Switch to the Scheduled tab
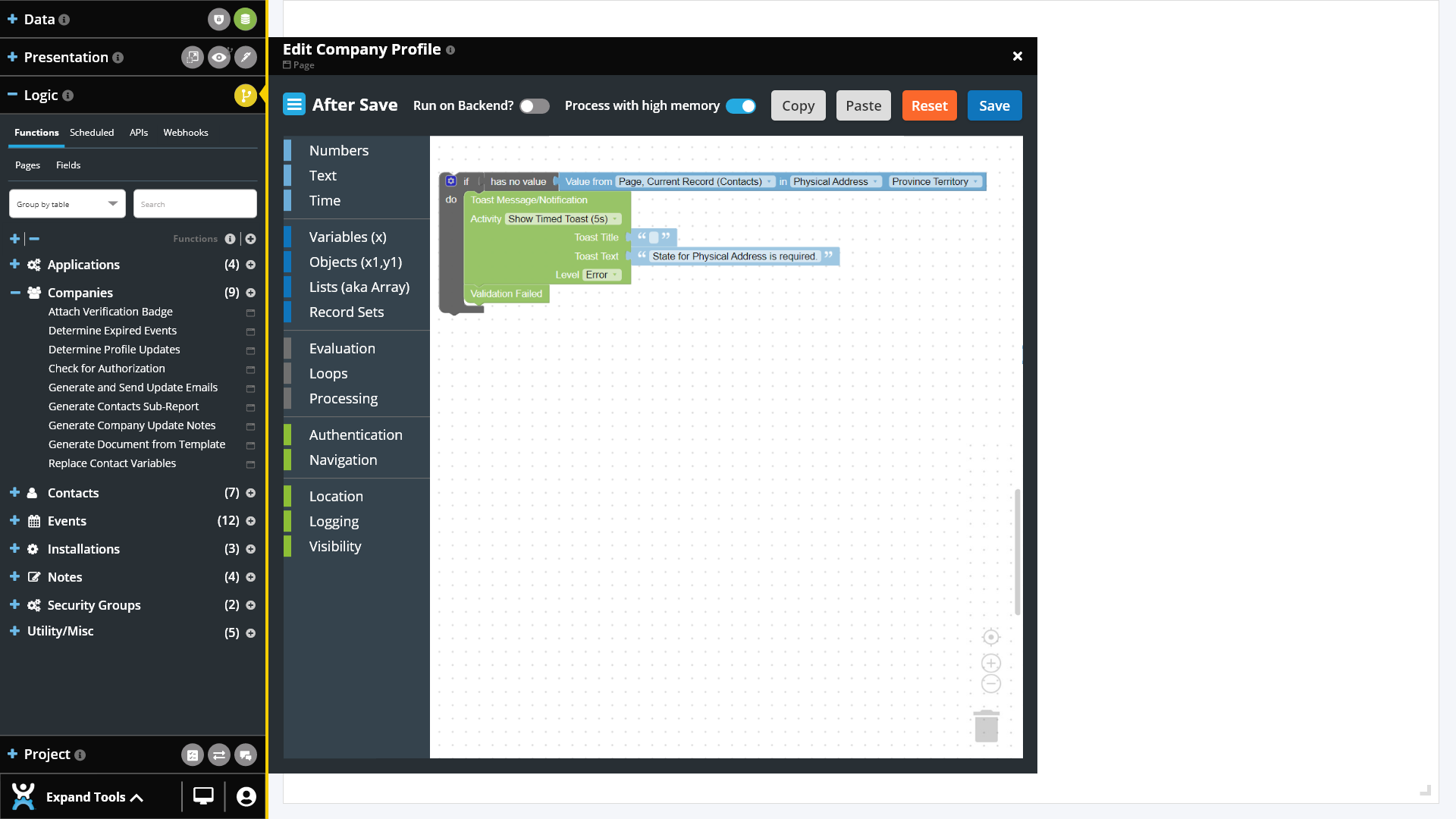The width and height of the screenshot is (1456, 819). pos(92,133)
